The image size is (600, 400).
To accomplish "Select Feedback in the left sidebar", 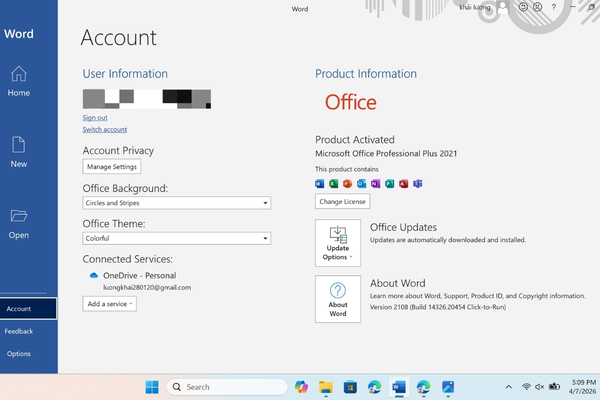I will point(19,331).
